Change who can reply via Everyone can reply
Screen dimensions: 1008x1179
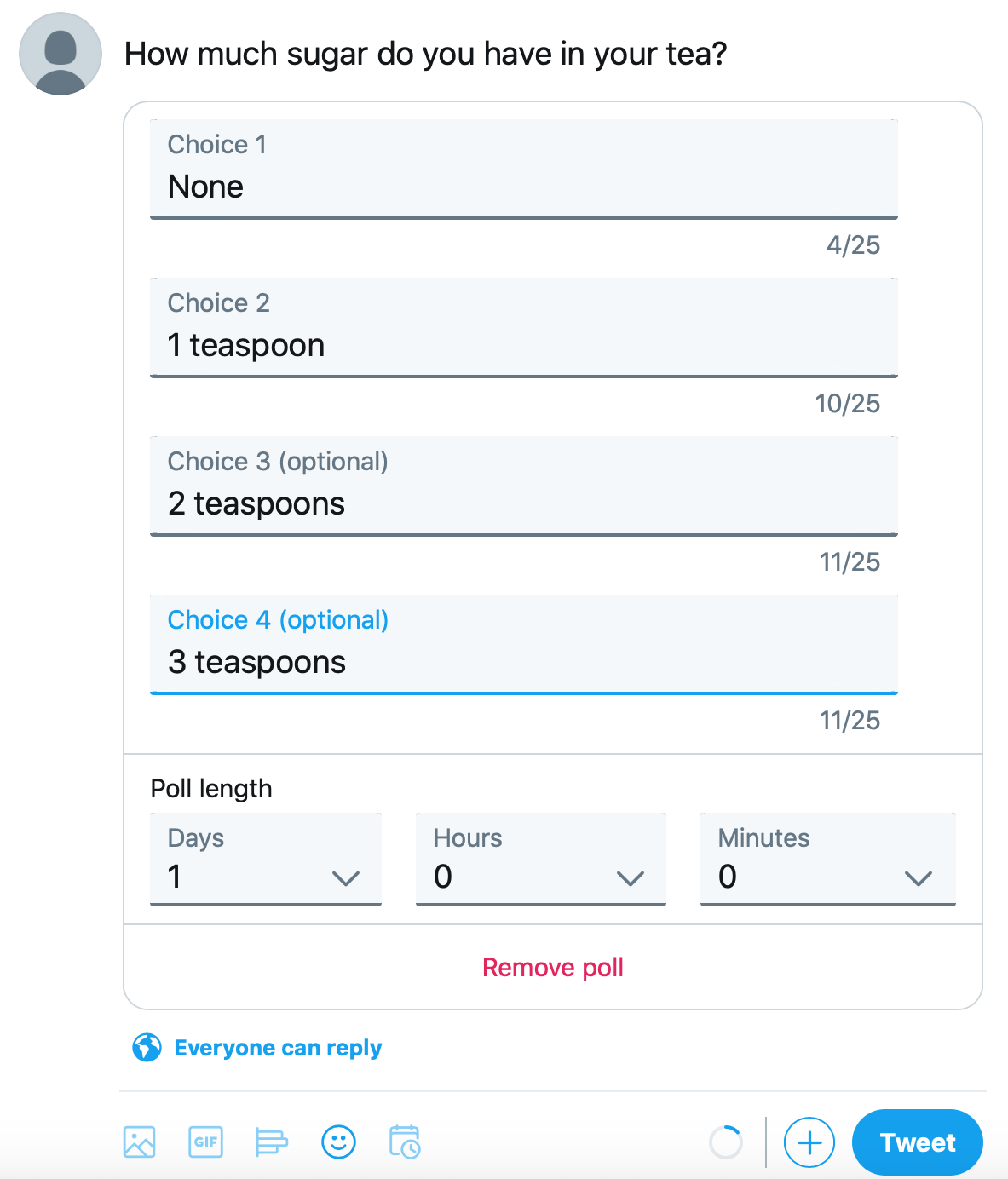pos(278,1047)
